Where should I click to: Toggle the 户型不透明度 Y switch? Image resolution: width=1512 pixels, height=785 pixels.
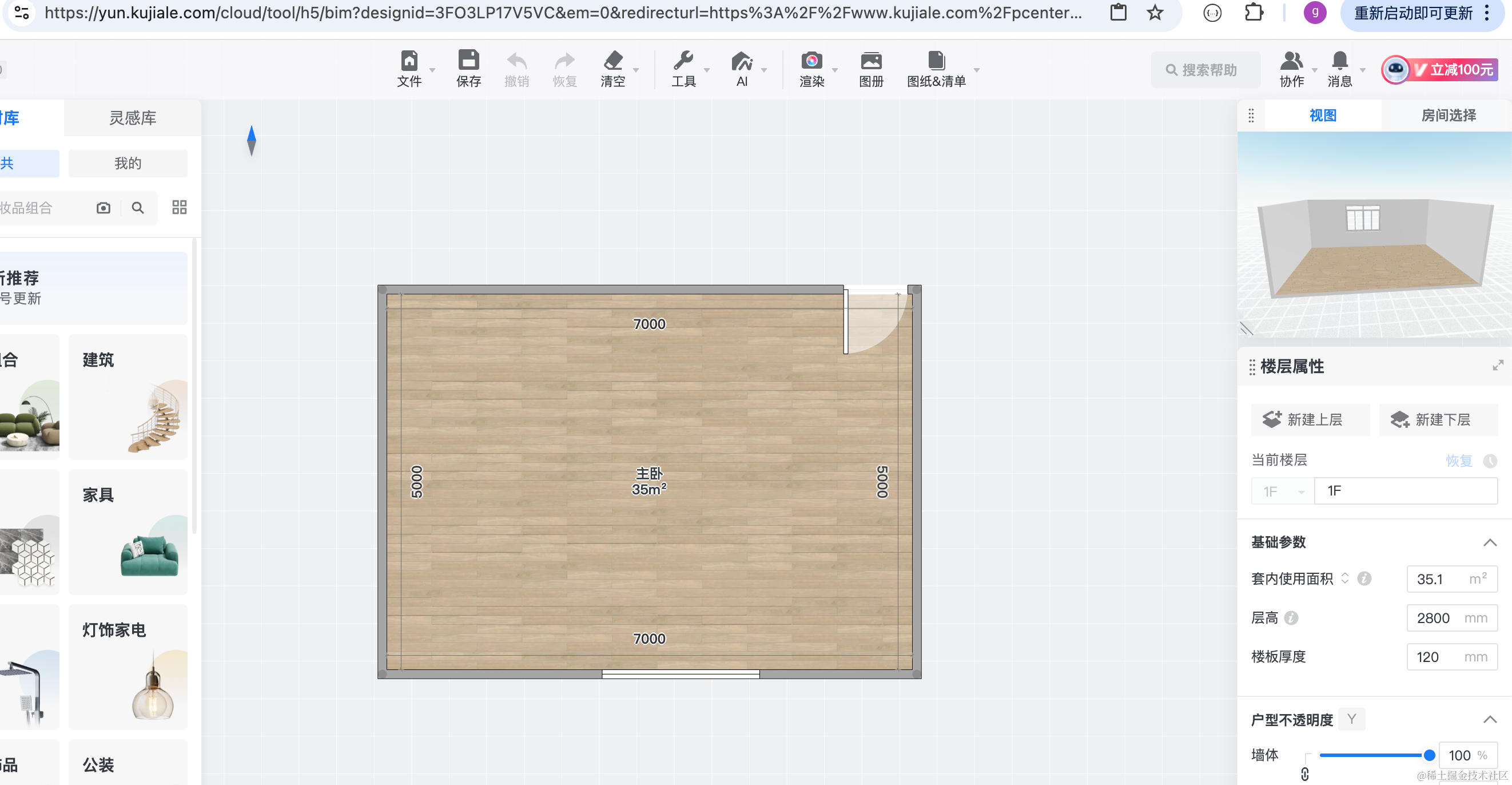point(1352,719)
